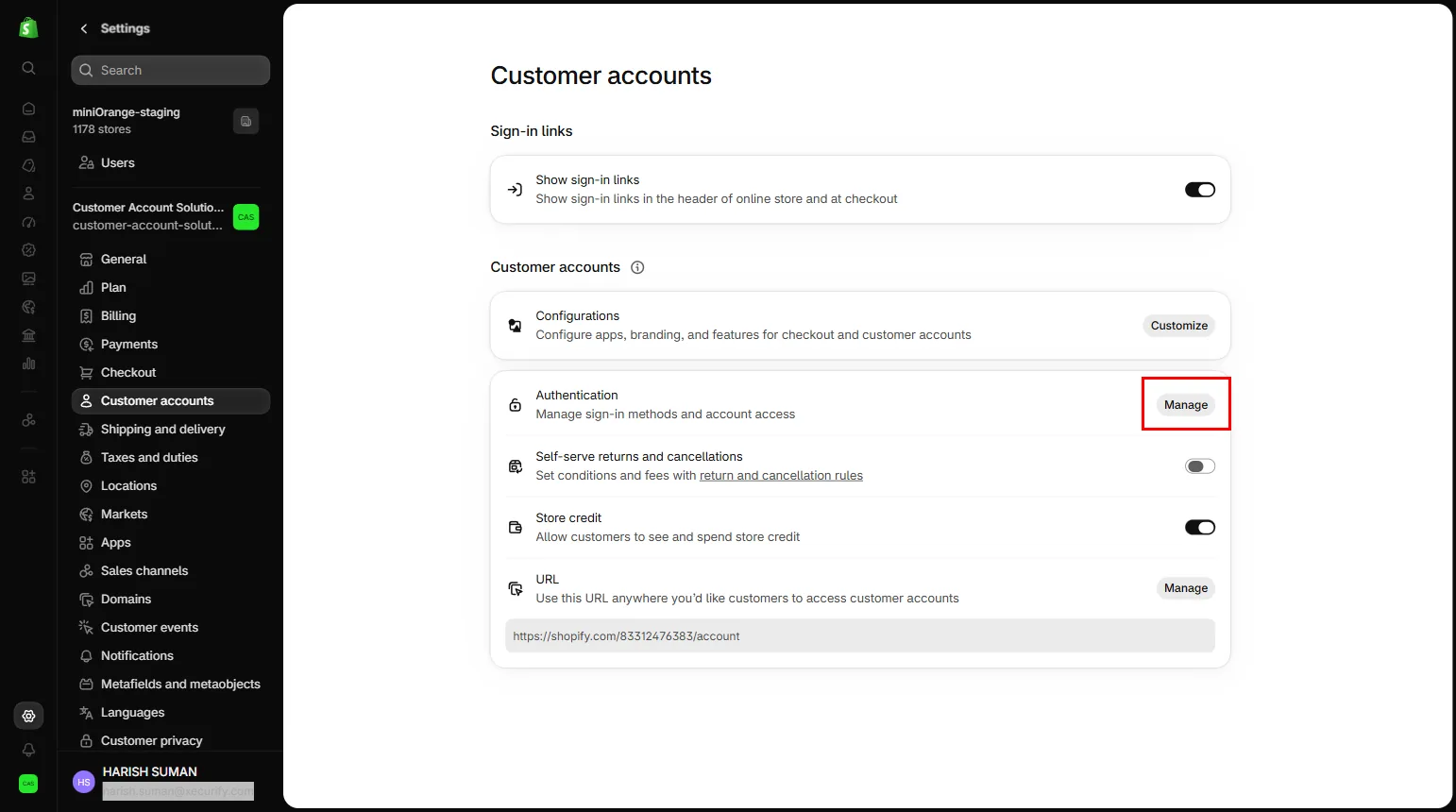Open Checkout settings

click(x=171, y=372)
